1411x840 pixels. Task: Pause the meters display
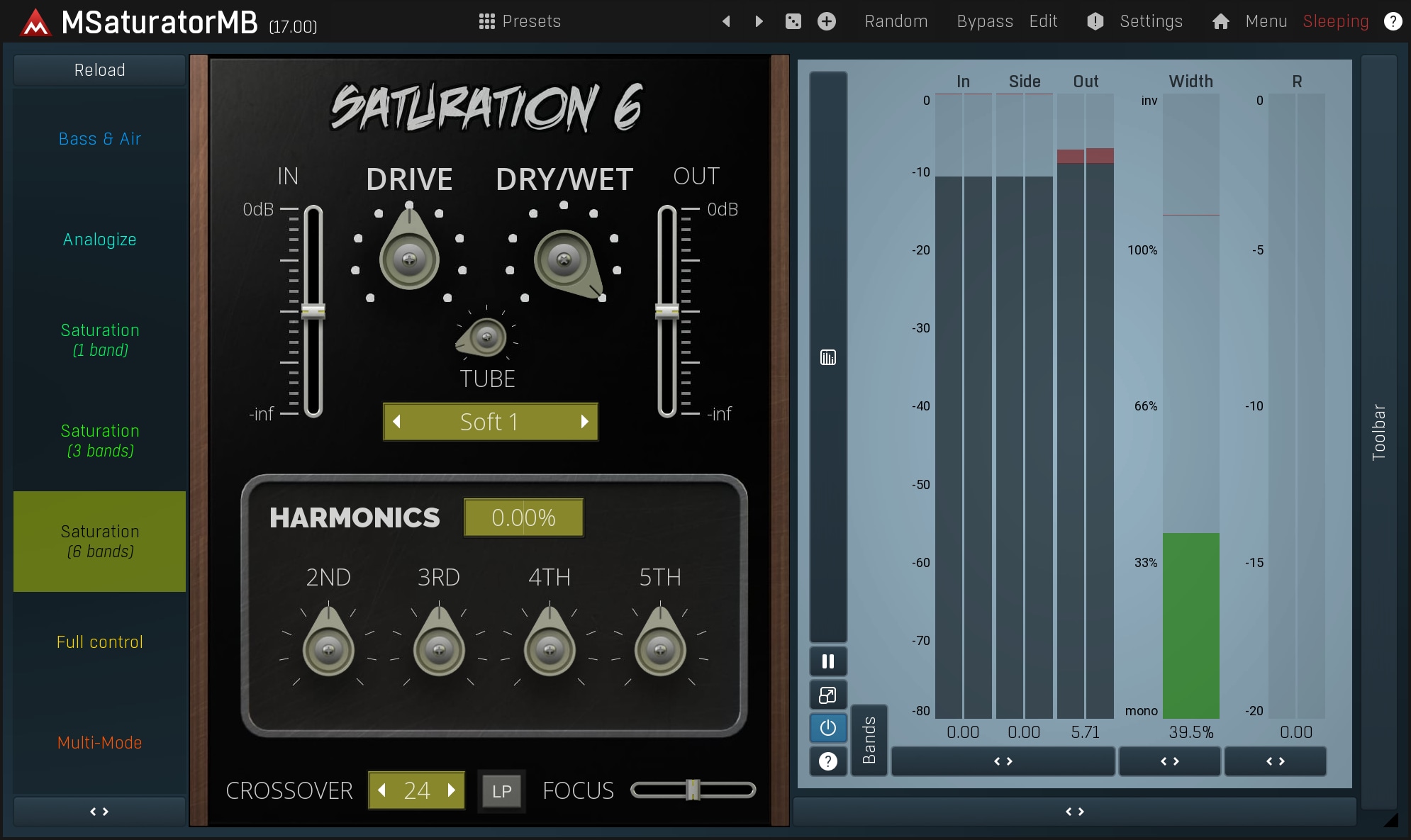point(827,661)
